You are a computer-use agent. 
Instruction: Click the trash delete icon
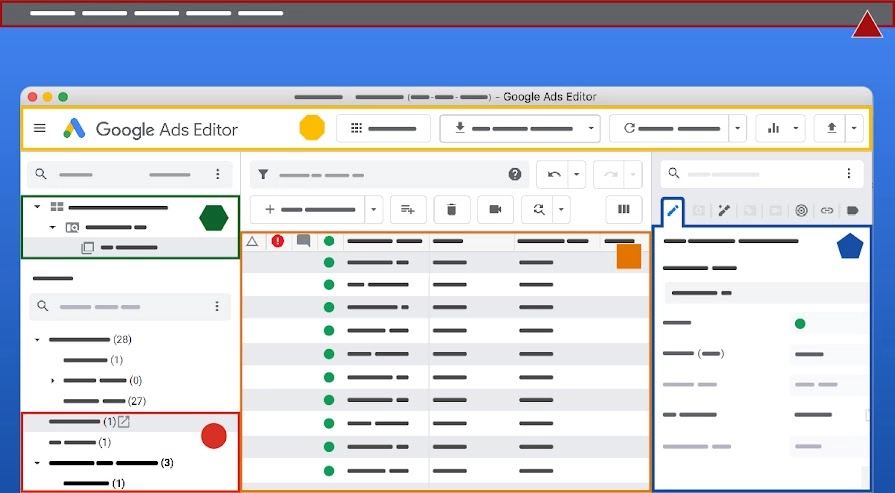[451, 209]
